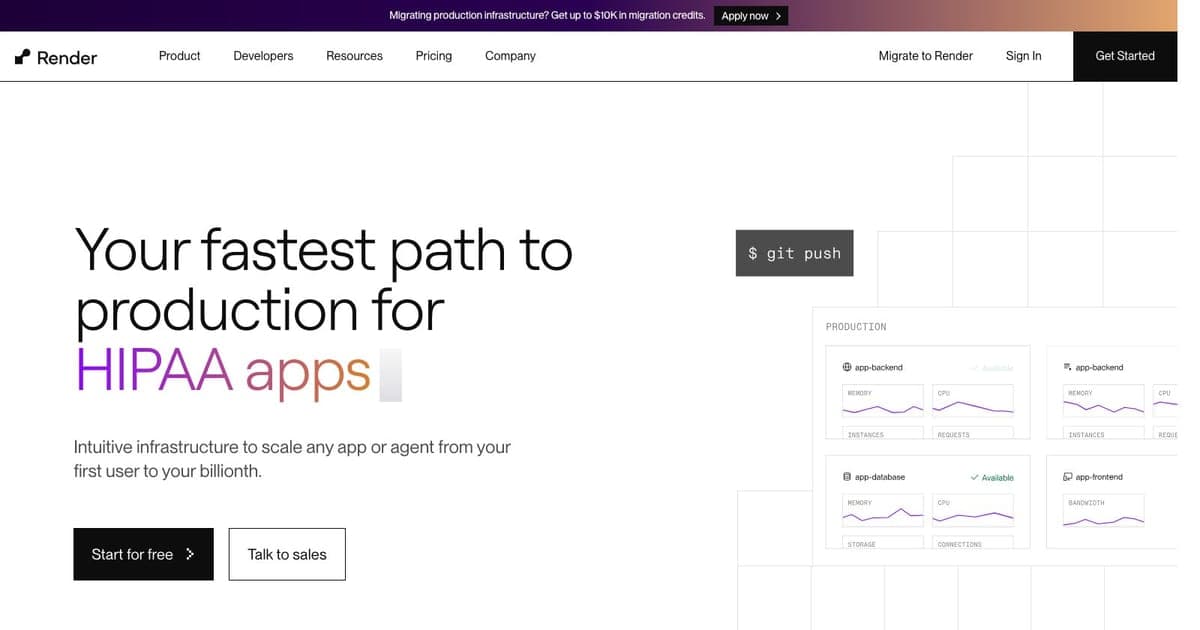Click the monitor icon beside app-frontend
1200x630 pixels.
(x=1067, y=477)
